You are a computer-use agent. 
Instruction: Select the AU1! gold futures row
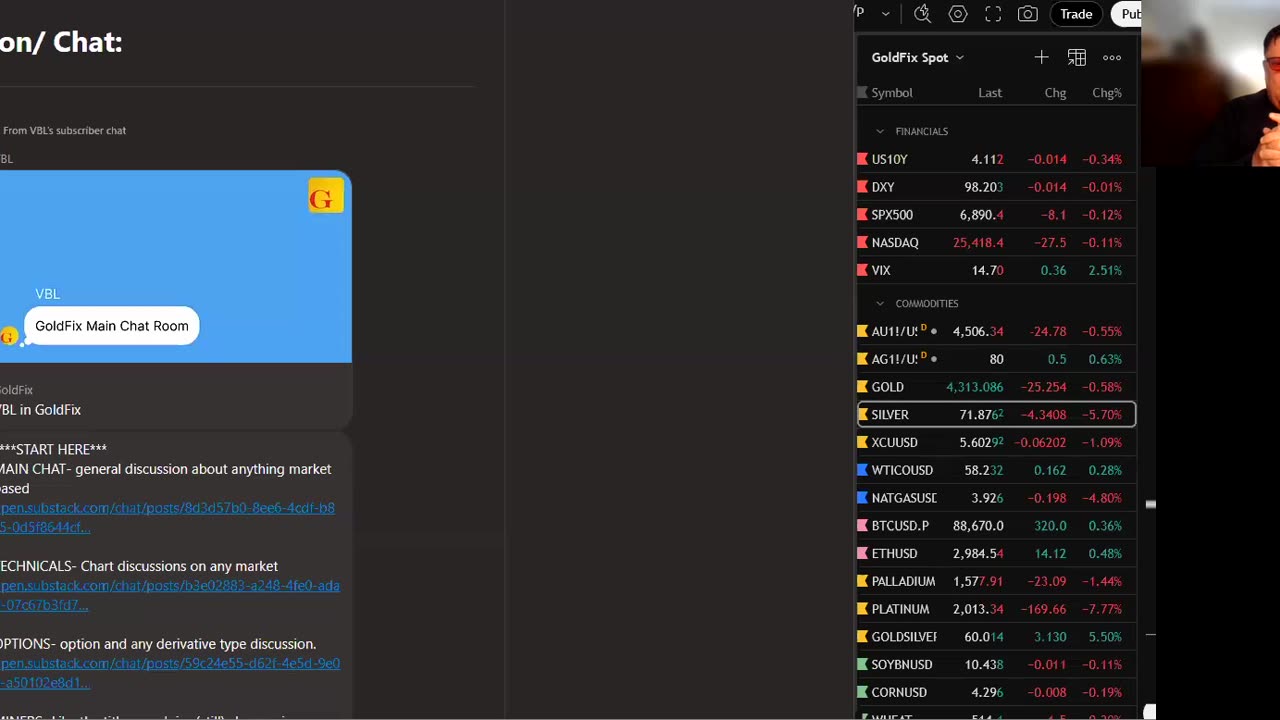pos(996,331)
